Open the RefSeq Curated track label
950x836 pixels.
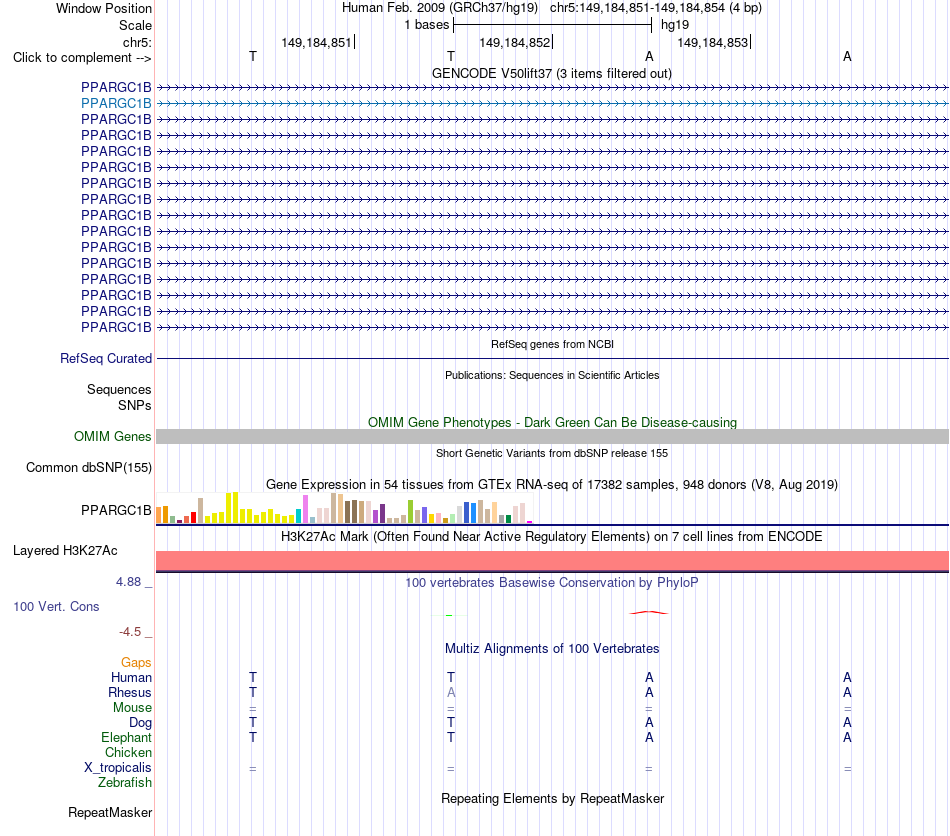pyautogui.click(x=105, y=359)
